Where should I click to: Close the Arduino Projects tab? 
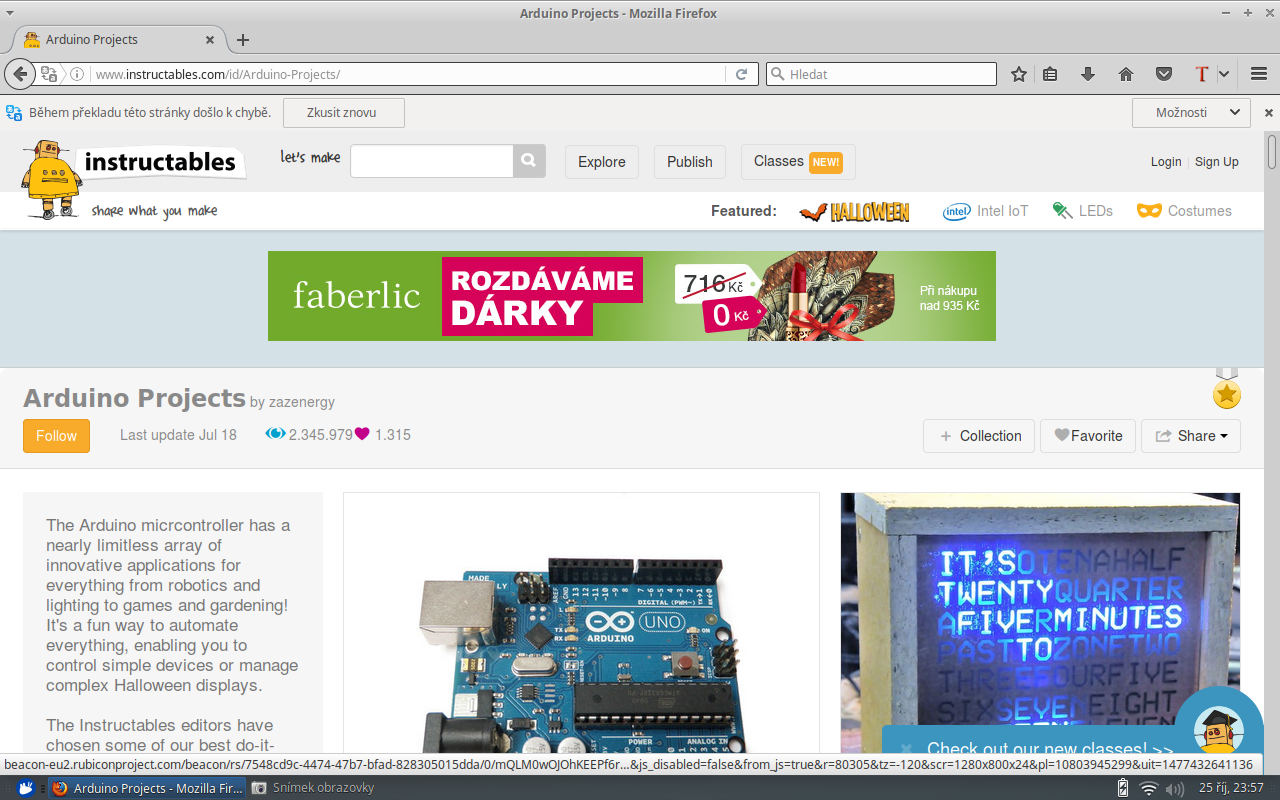210,40
